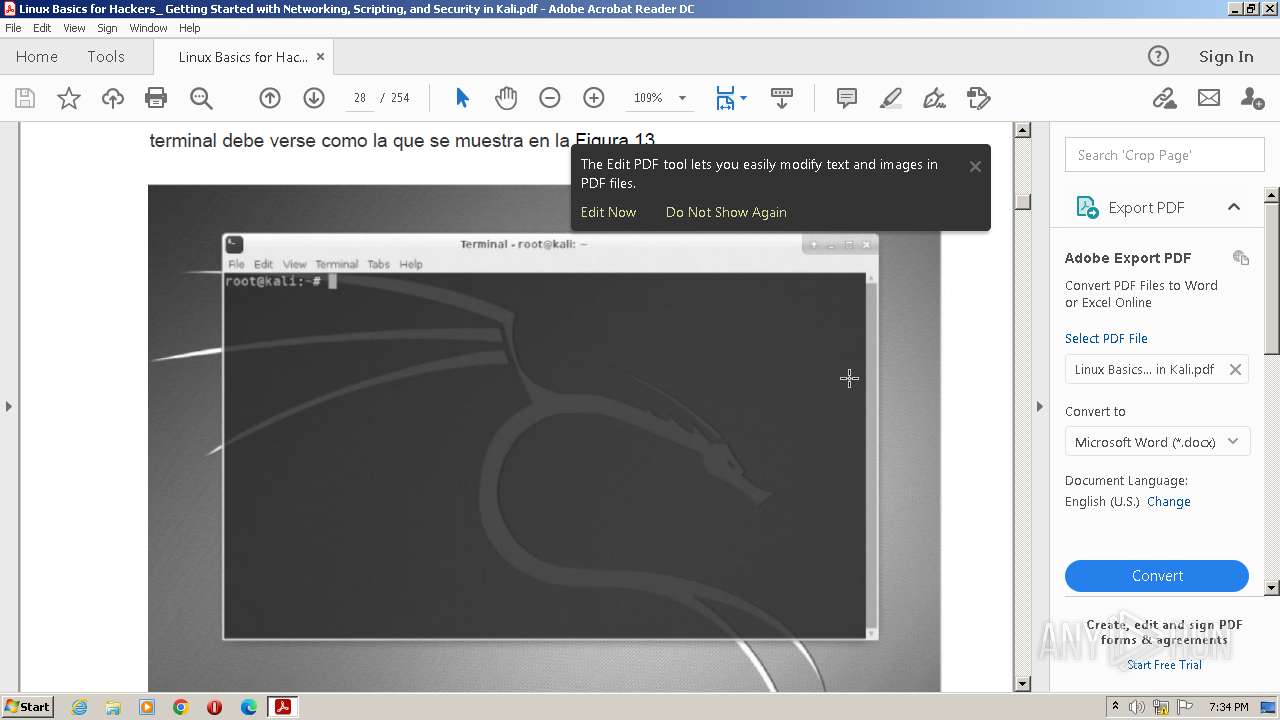Viewport: 1280px width, 720px height.
Task: Remove selected PDF file with X
Action: coord(1235,369)
